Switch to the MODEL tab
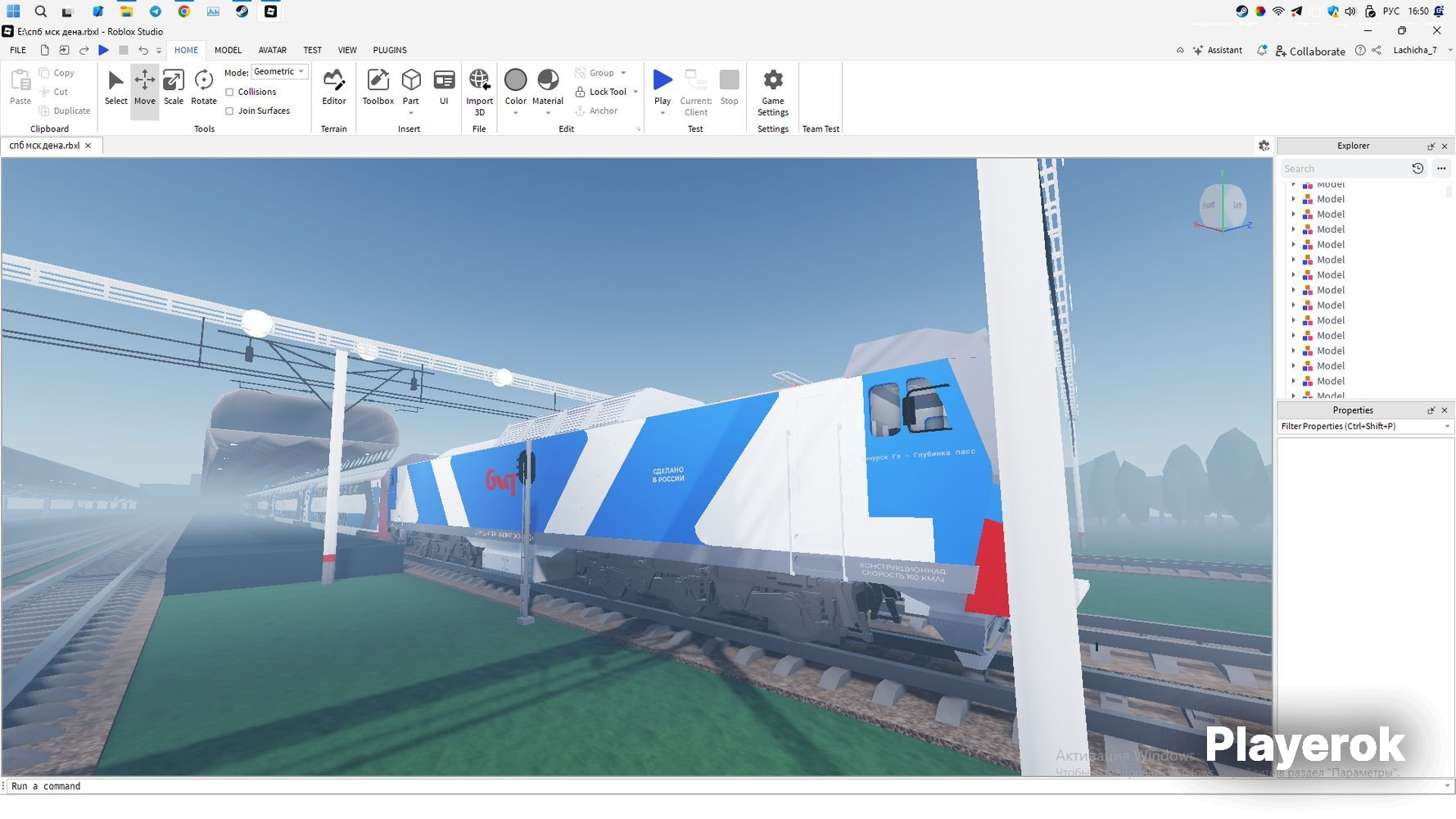 tap(228, 50)
